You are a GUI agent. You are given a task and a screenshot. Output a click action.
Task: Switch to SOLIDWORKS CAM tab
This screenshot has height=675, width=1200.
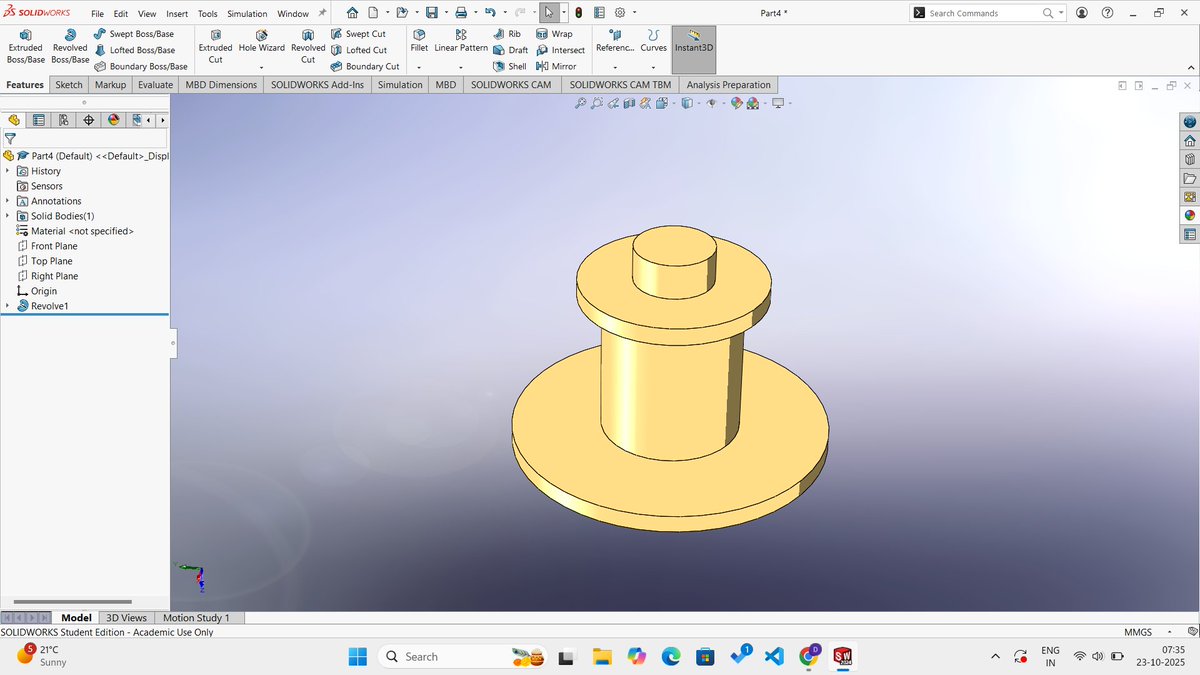click(511, 85)
